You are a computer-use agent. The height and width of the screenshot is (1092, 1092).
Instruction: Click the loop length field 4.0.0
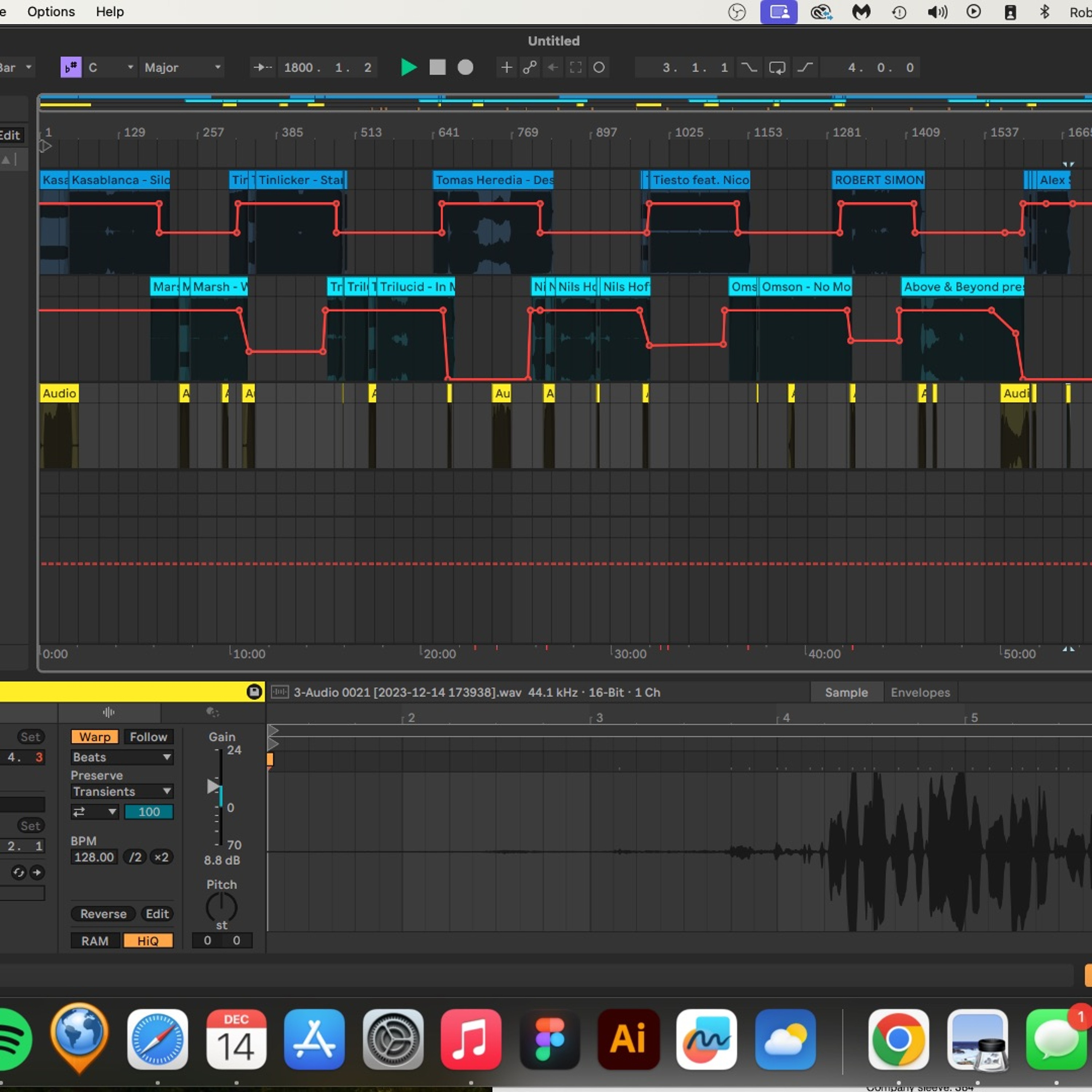tap(870, 67)
